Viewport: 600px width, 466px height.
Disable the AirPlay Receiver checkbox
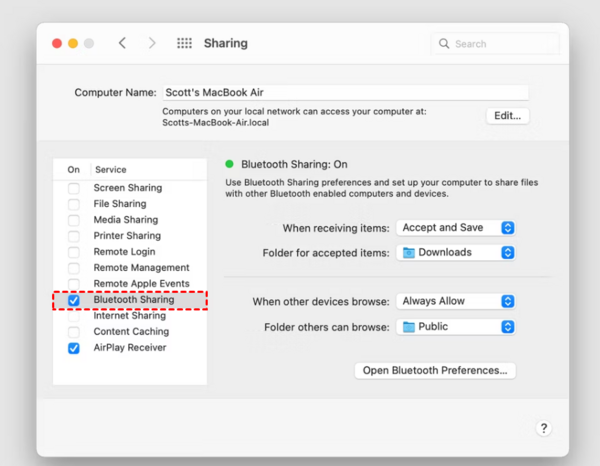(74, 348)
